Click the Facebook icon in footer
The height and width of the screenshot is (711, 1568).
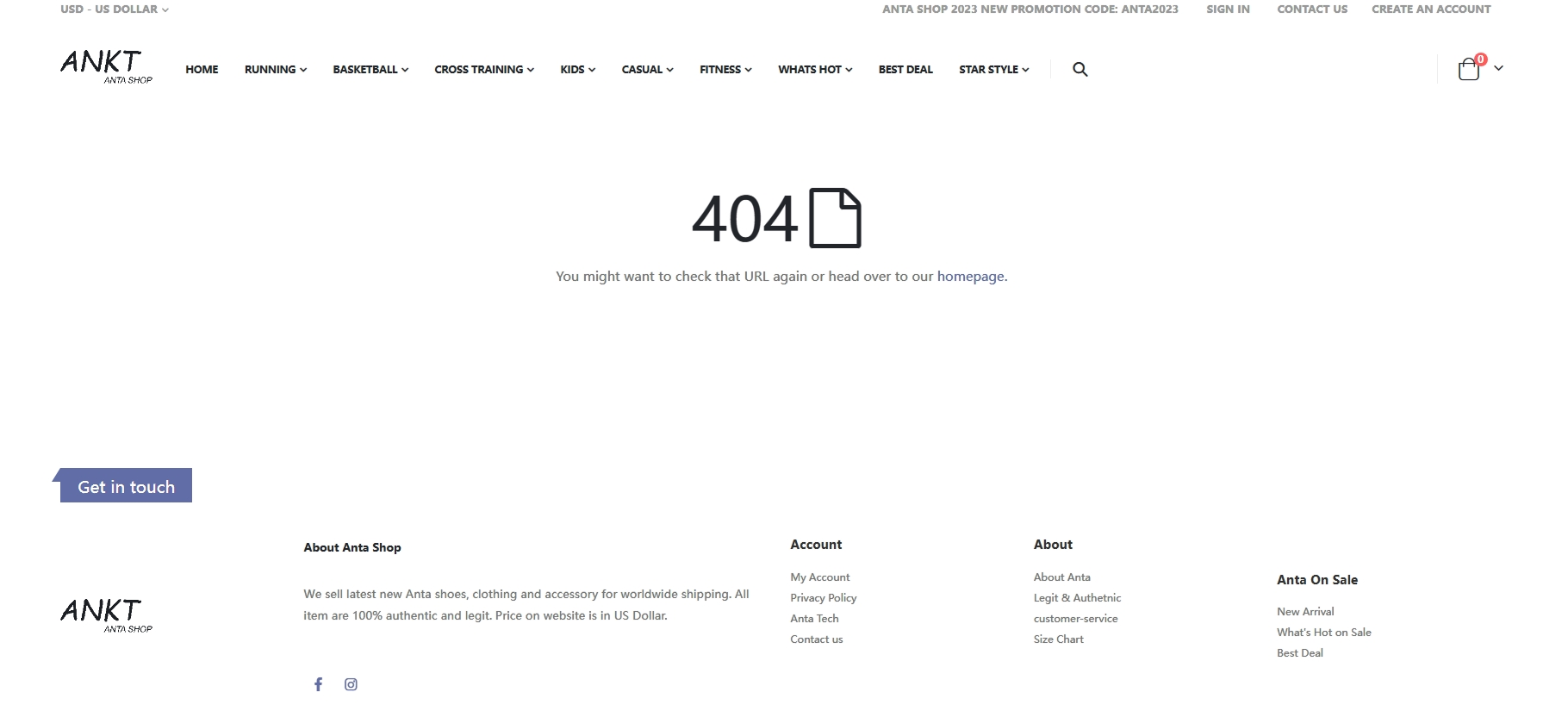pyautogui.click(x=318, y=684)
